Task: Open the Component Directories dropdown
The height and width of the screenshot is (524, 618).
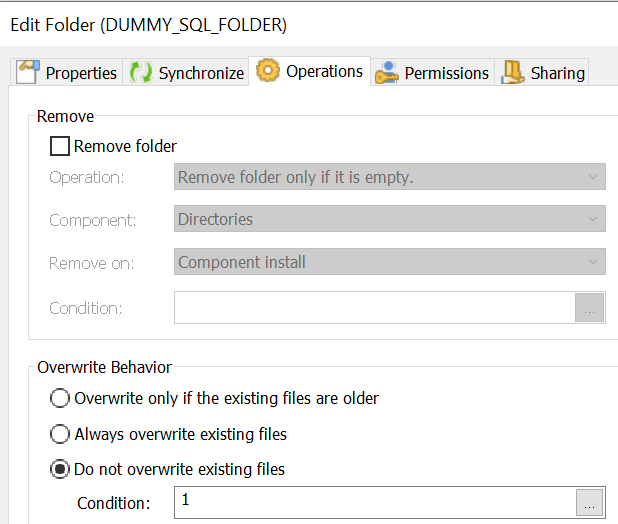Action: 390,219
